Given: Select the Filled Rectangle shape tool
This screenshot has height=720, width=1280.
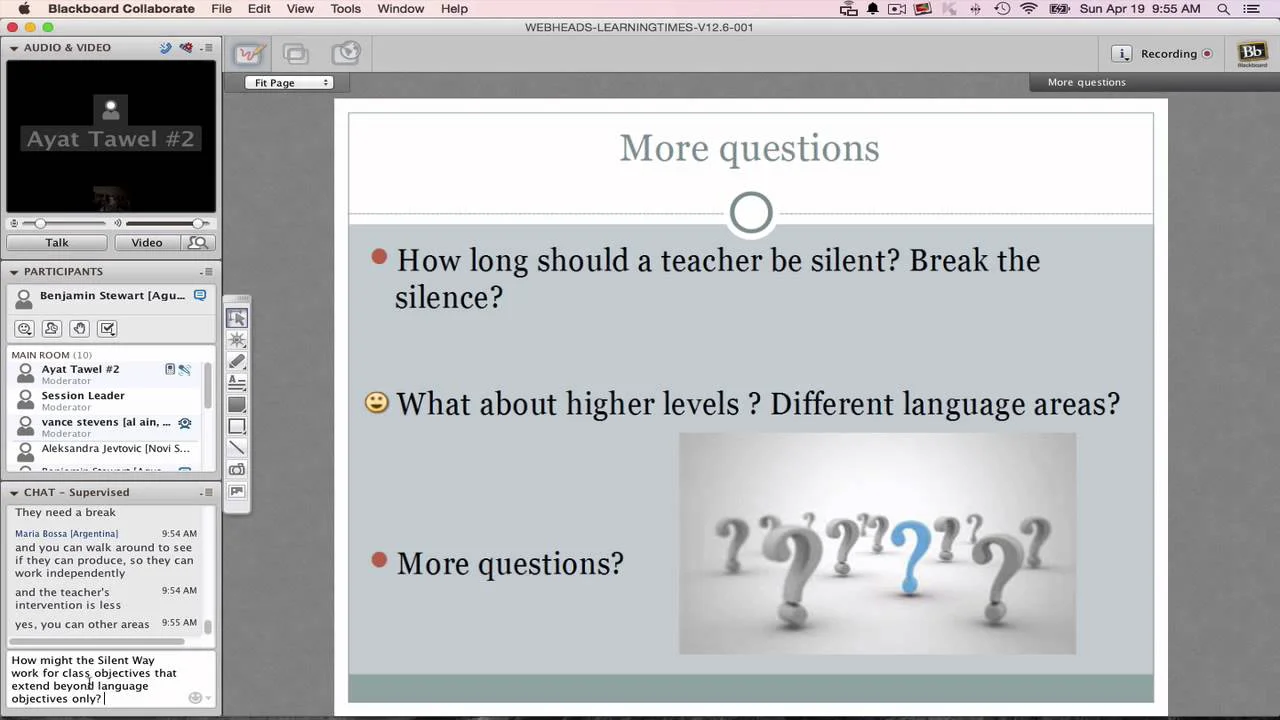Looking at the screenshot, I should 237,405.
